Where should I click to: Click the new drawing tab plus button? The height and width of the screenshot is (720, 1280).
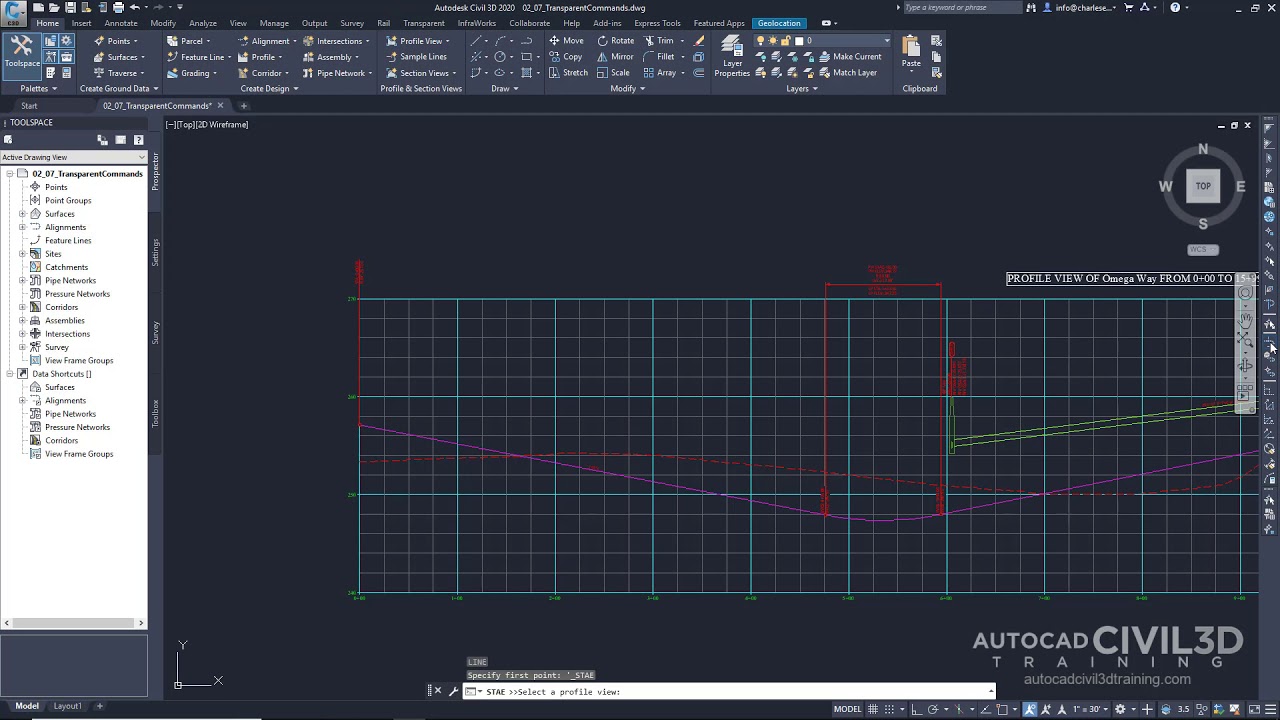pyautogui.click(x=243, y=106)
